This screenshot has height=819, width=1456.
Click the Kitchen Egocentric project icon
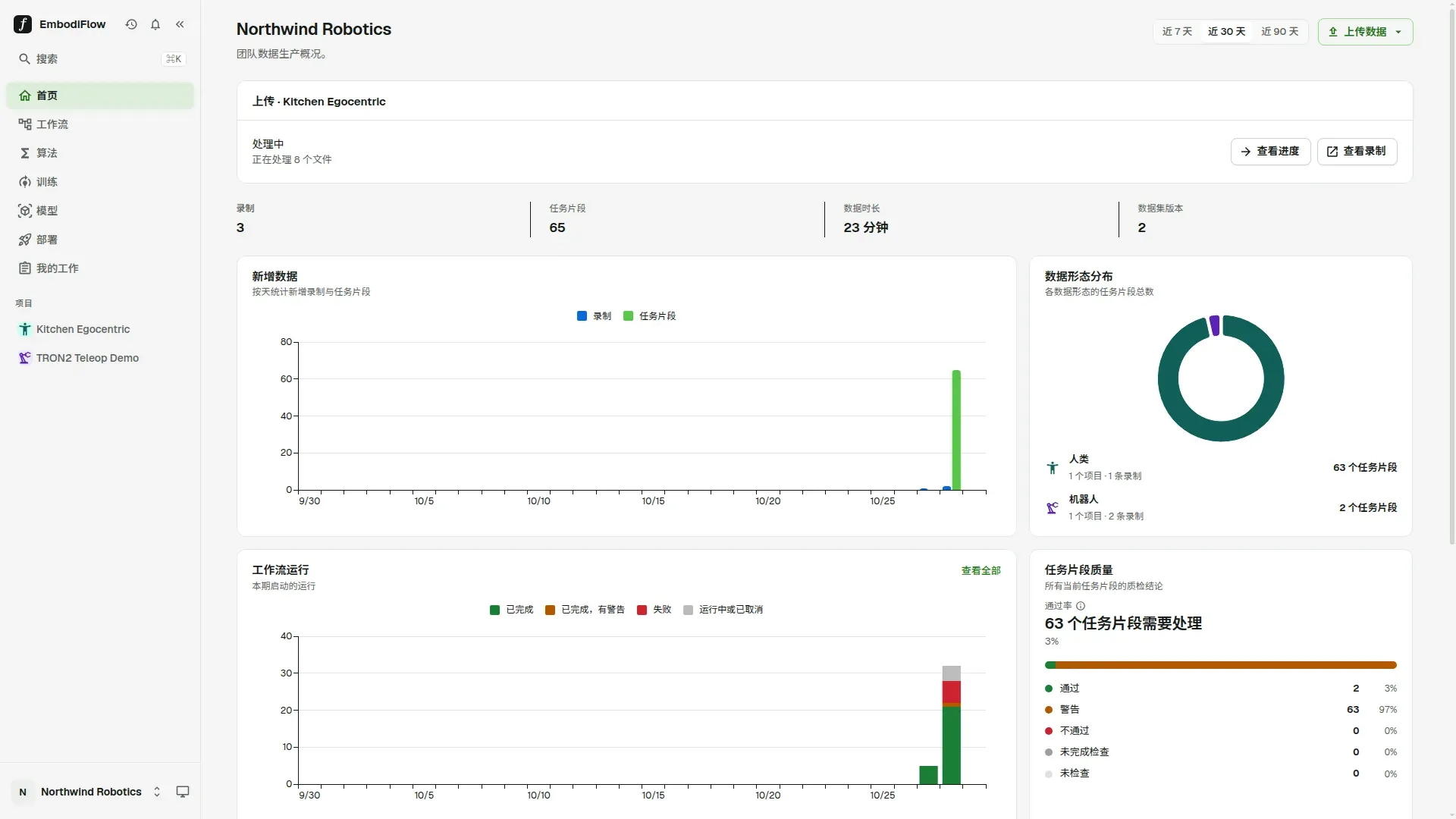25,329
